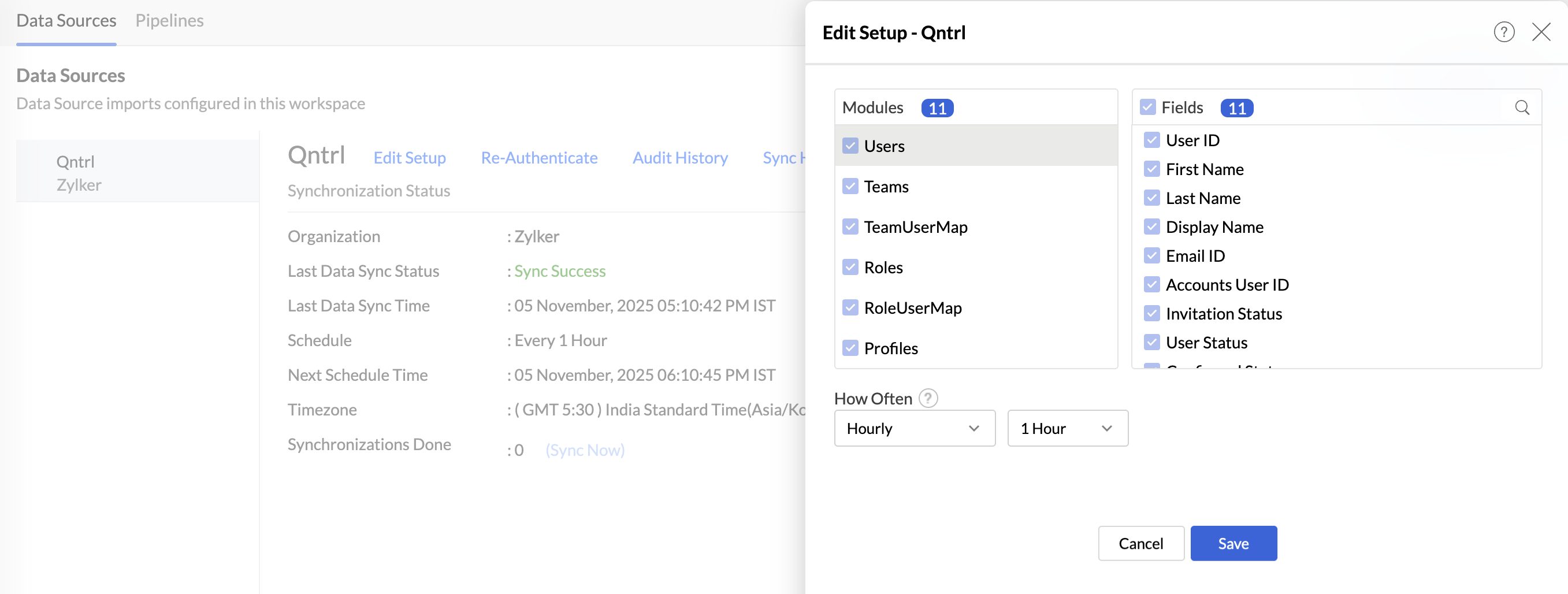
Task: Expand the 1 Hour interval dropdown
Action: pos(1067,429)
